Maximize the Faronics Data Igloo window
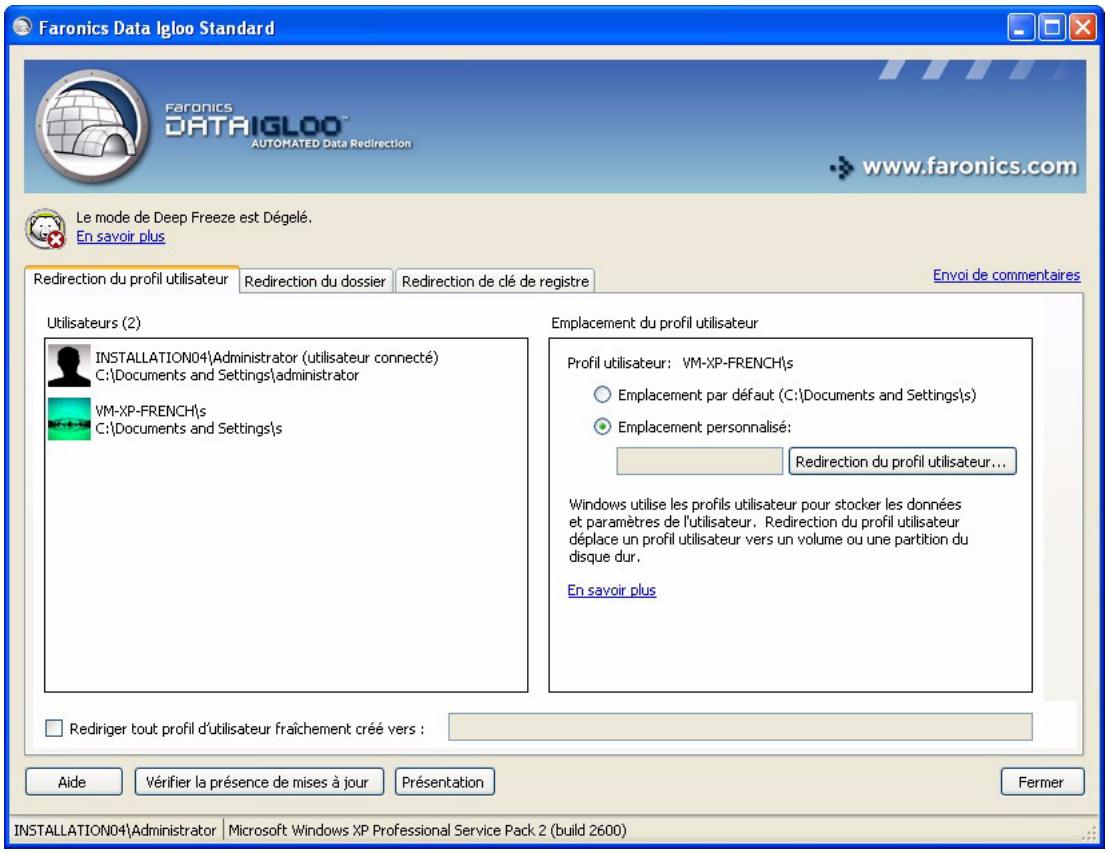The height and width of the screenshot is (853, 1109). [x=1052, y=28]
